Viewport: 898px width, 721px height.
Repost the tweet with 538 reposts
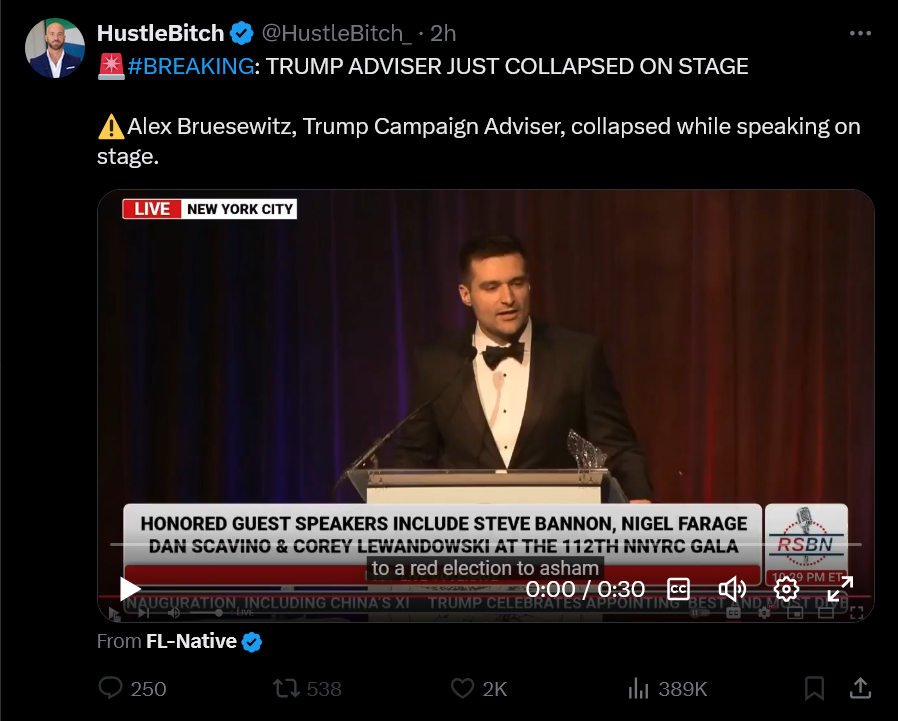(308, 688)
